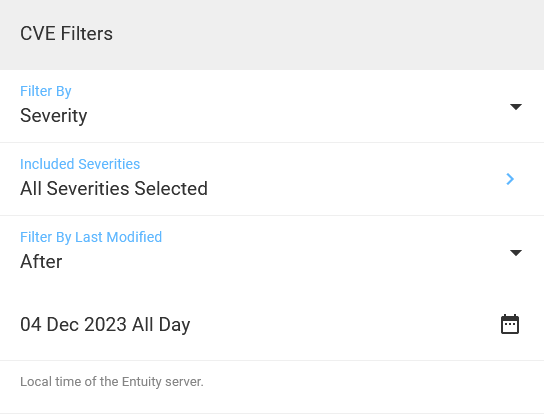Screen dimensions: 544x414
Task: Click the Included Severities label
Action: point(80,164)
